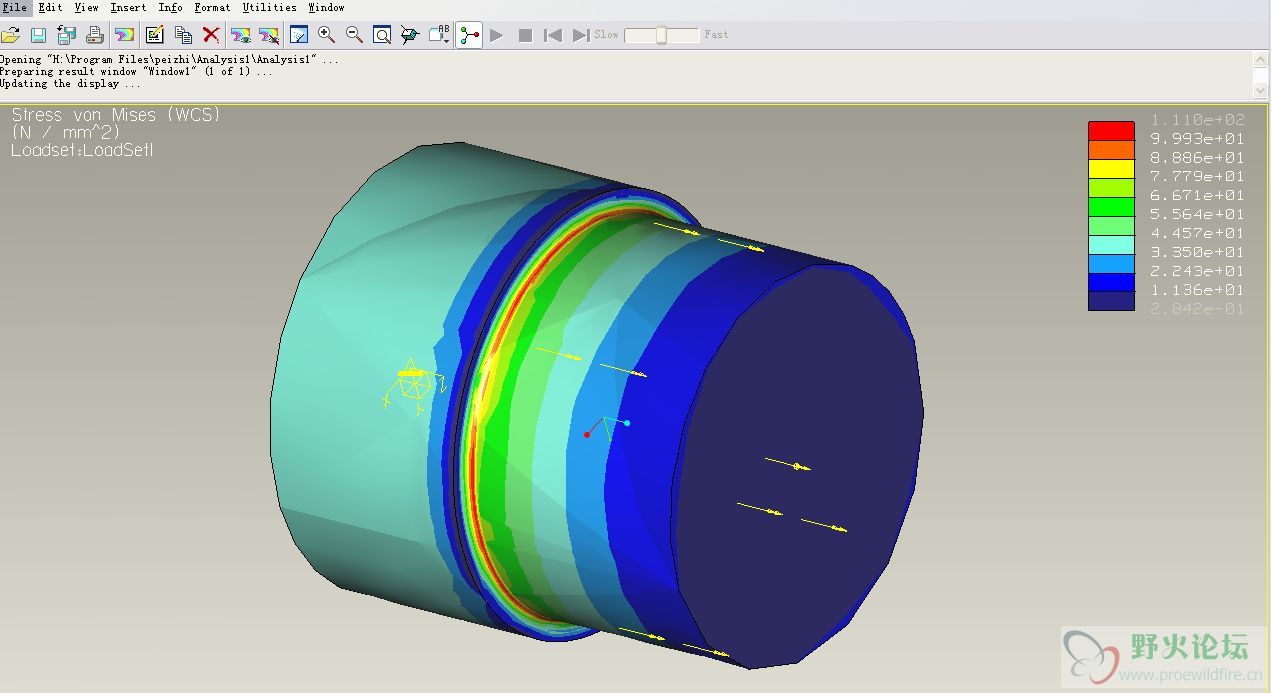Click the orange legend color swatch

click(1111, 150)
